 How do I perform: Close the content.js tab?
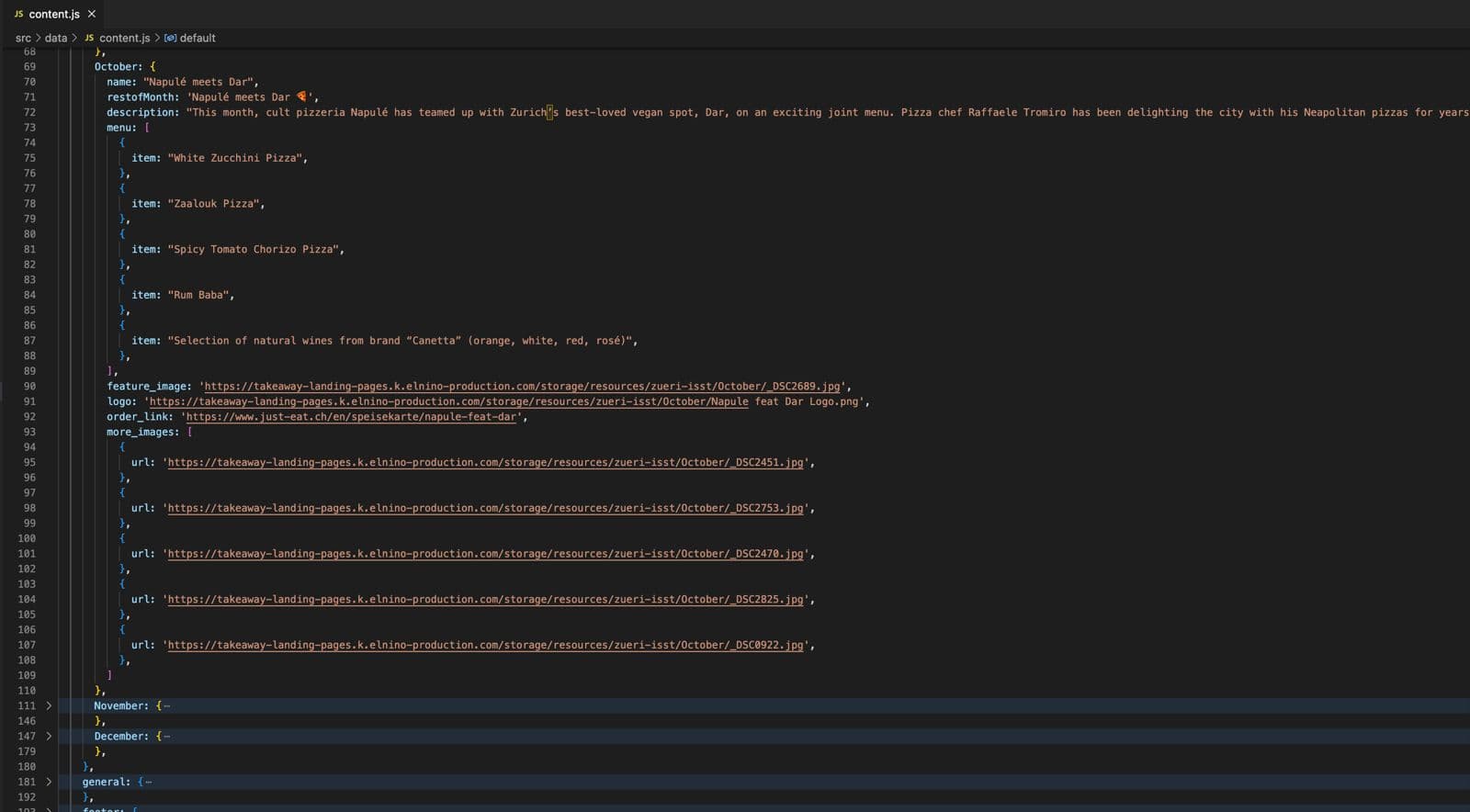(x=91, y=14)
